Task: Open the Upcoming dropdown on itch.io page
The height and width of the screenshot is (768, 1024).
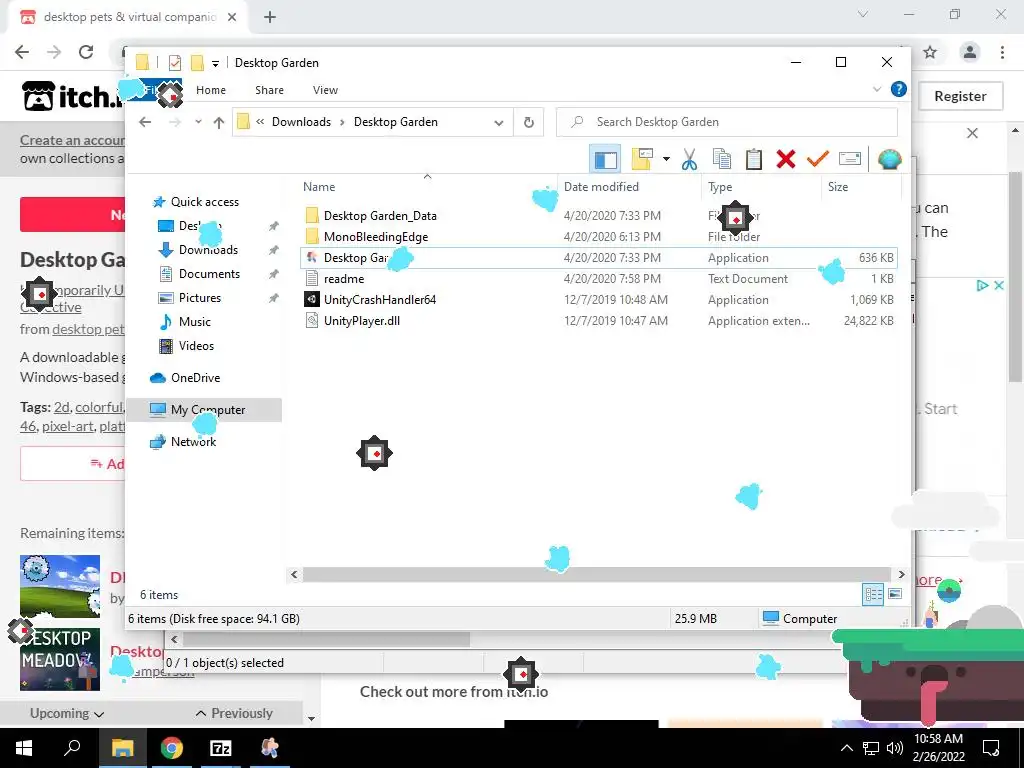Action: pyautogui.click(x=67, y=713)
